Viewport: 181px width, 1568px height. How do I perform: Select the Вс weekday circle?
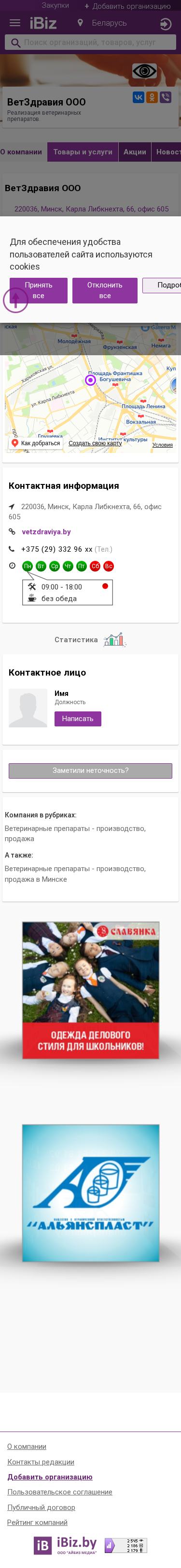click(108, 566)
